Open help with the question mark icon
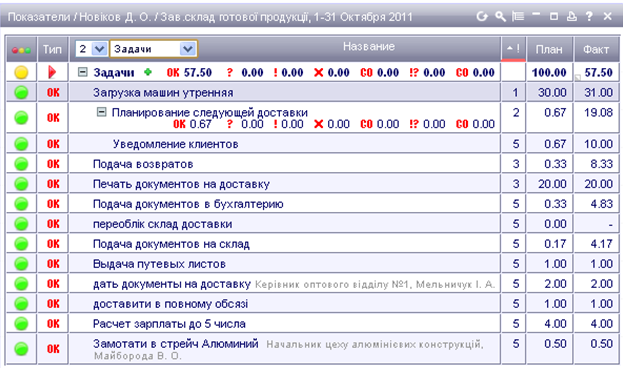 coord(589,16)
